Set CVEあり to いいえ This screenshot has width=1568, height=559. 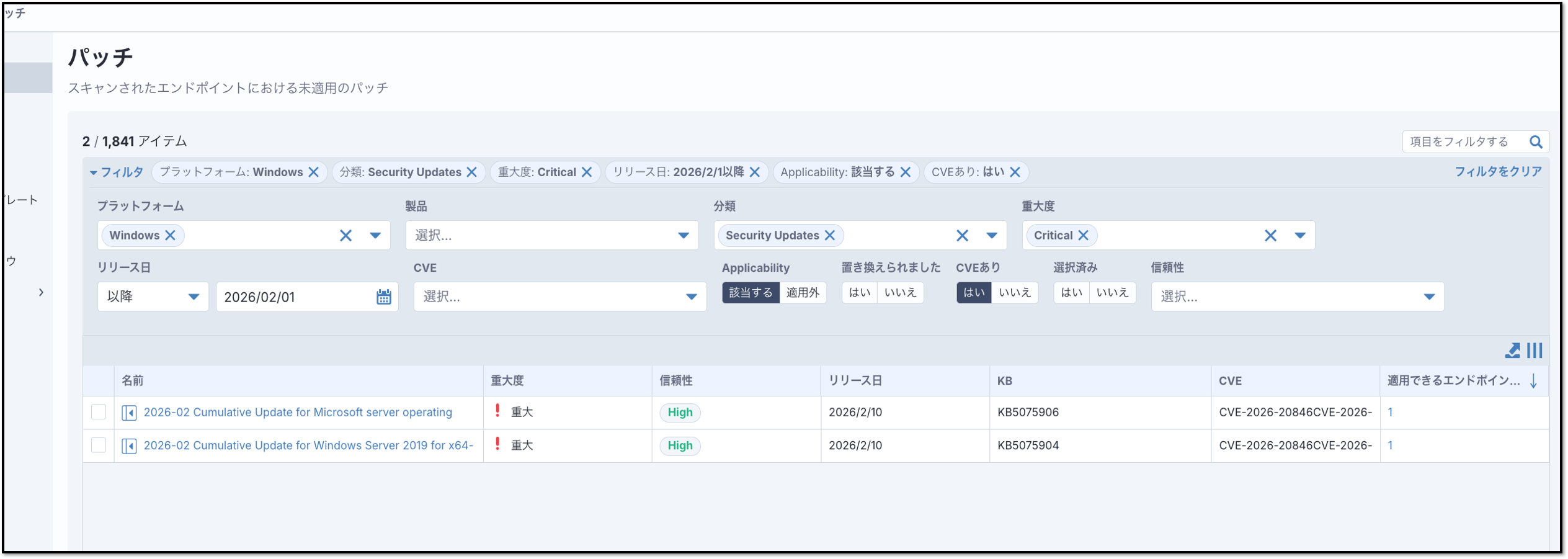coord(1014,293)
